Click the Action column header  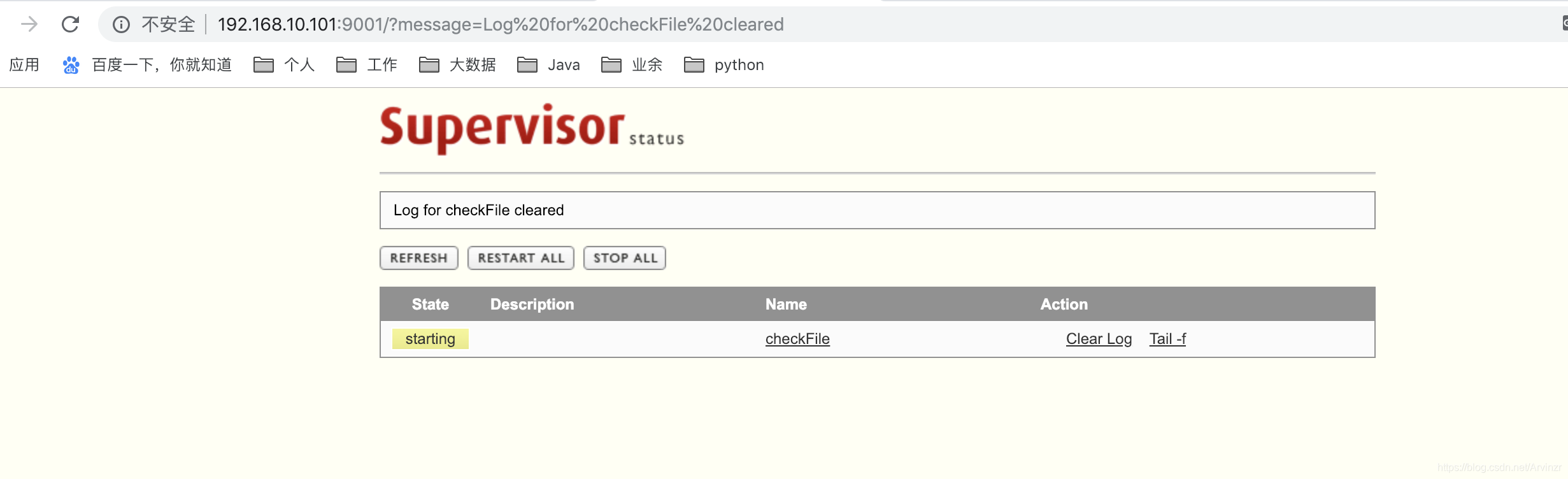[x=1064, y=304]
